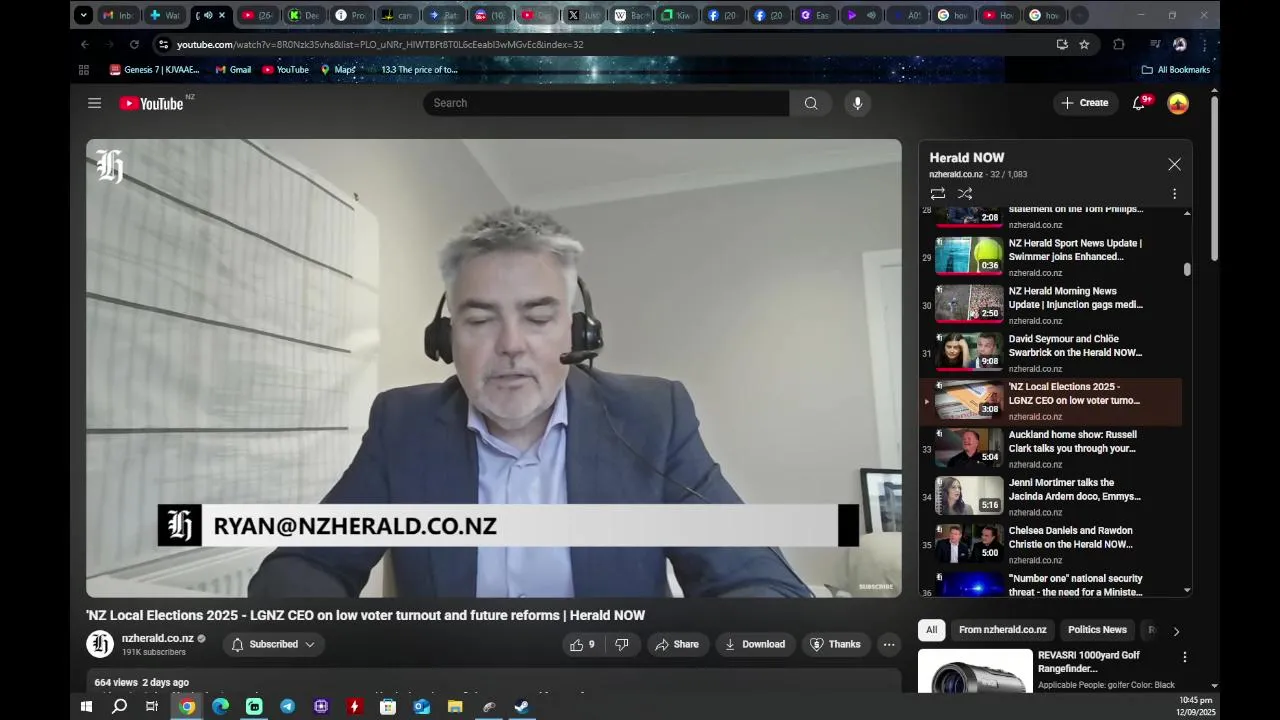The width and height of the screenshot is (1280, 720).
Task: Open Windows Start menu
Action: [x=86, y=706]
